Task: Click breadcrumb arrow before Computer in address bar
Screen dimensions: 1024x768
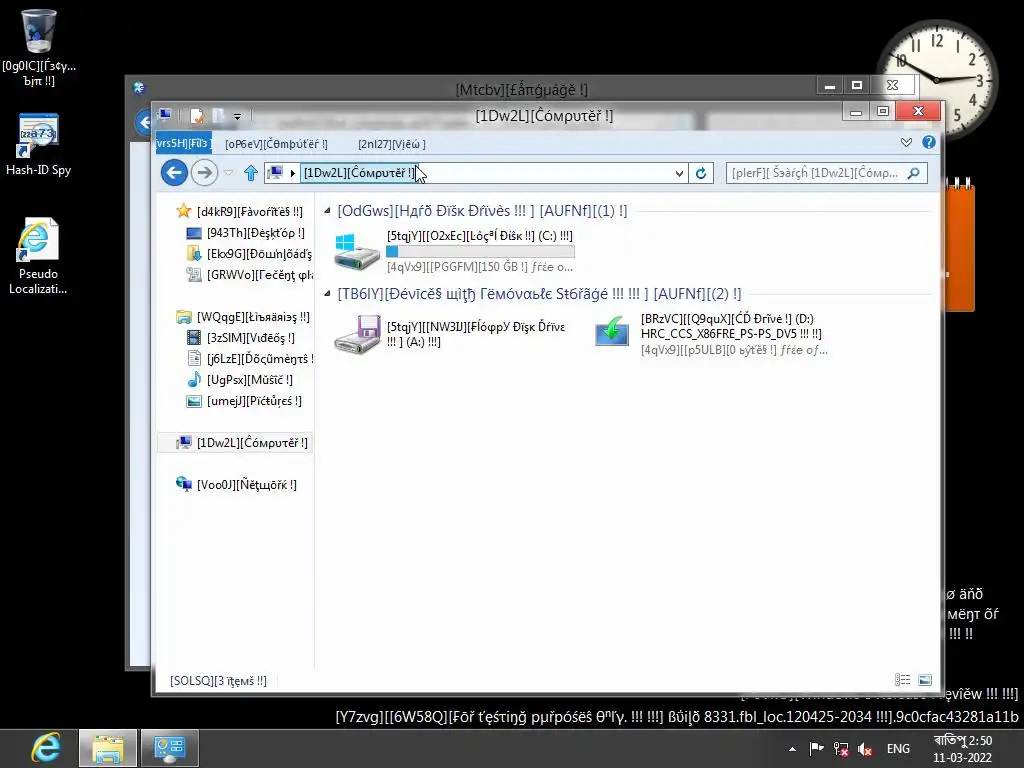Action: coord(293,173)
